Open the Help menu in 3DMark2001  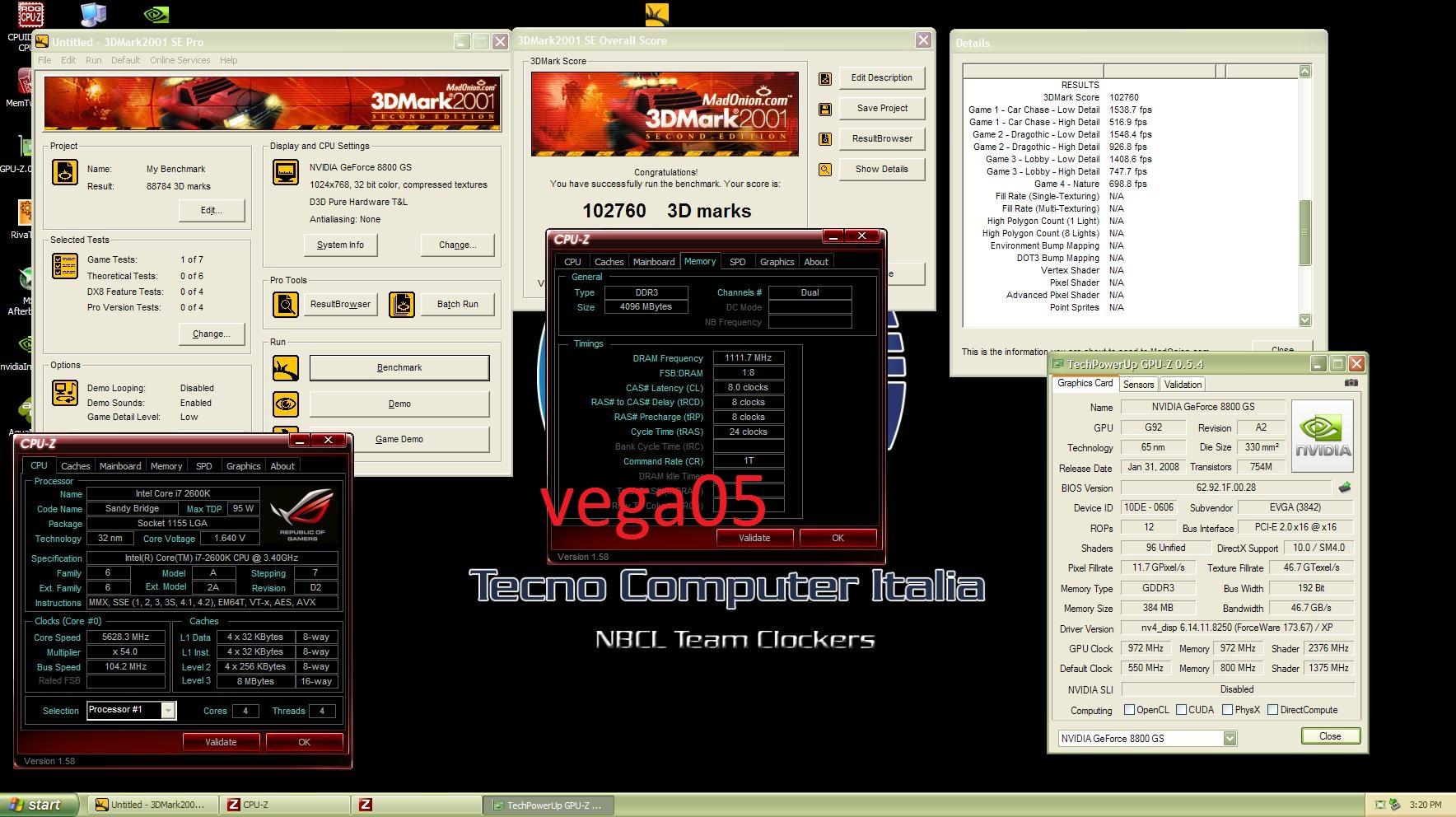coord(229,60)
